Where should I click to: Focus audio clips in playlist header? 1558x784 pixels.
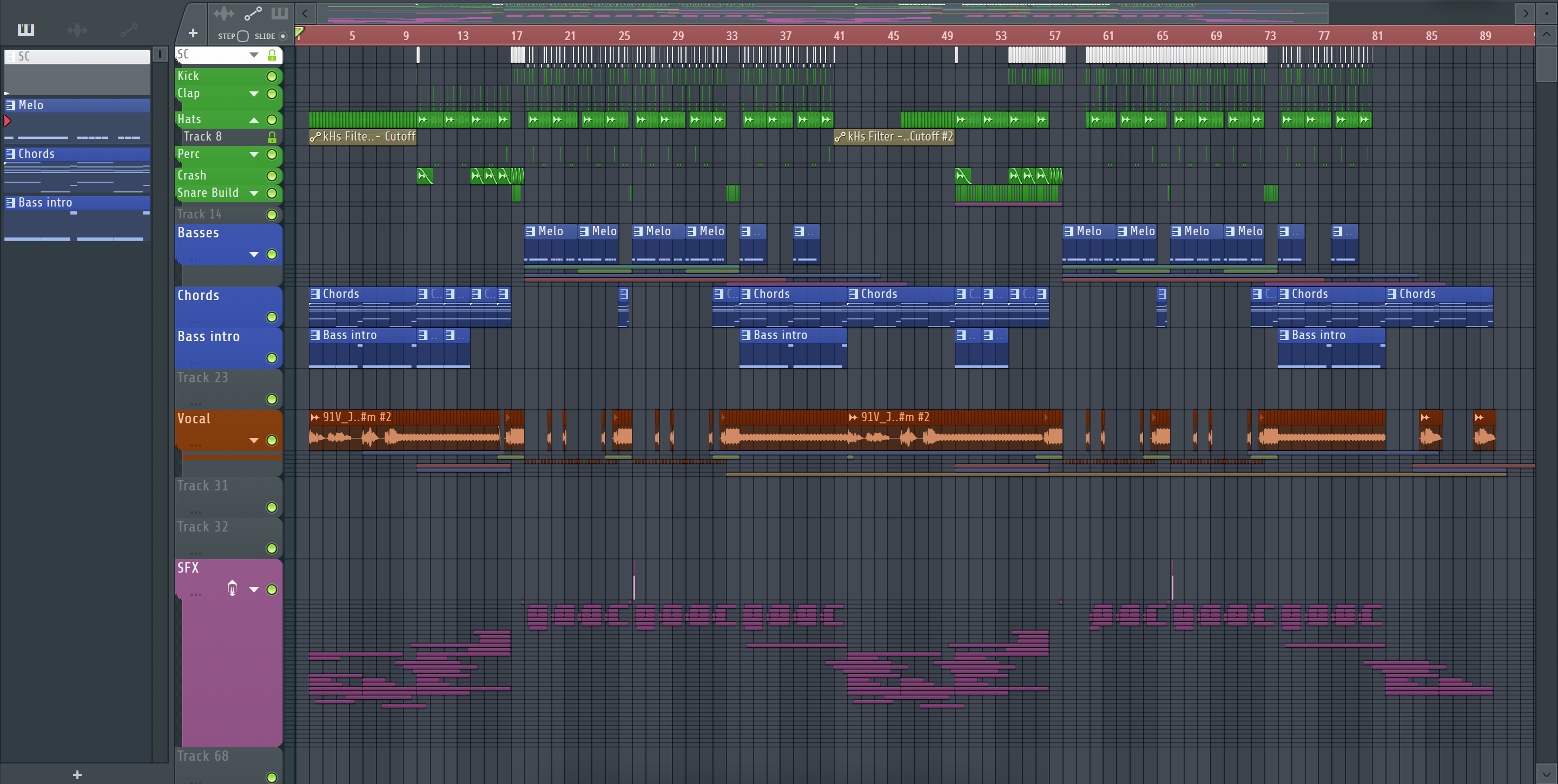224,12
